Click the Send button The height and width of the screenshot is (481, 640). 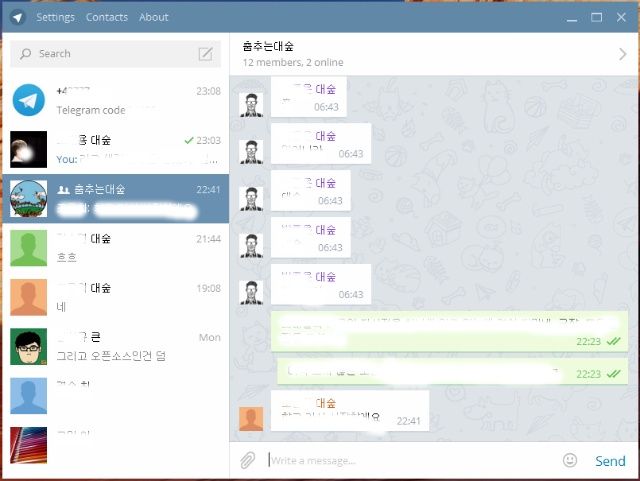point(610,461)
